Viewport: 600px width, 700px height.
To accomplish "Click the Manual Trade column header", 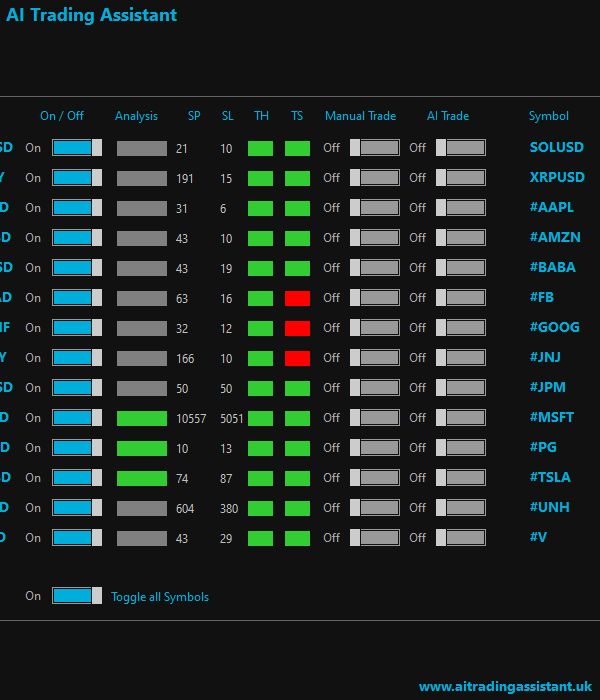I will (x=360, y=116).
